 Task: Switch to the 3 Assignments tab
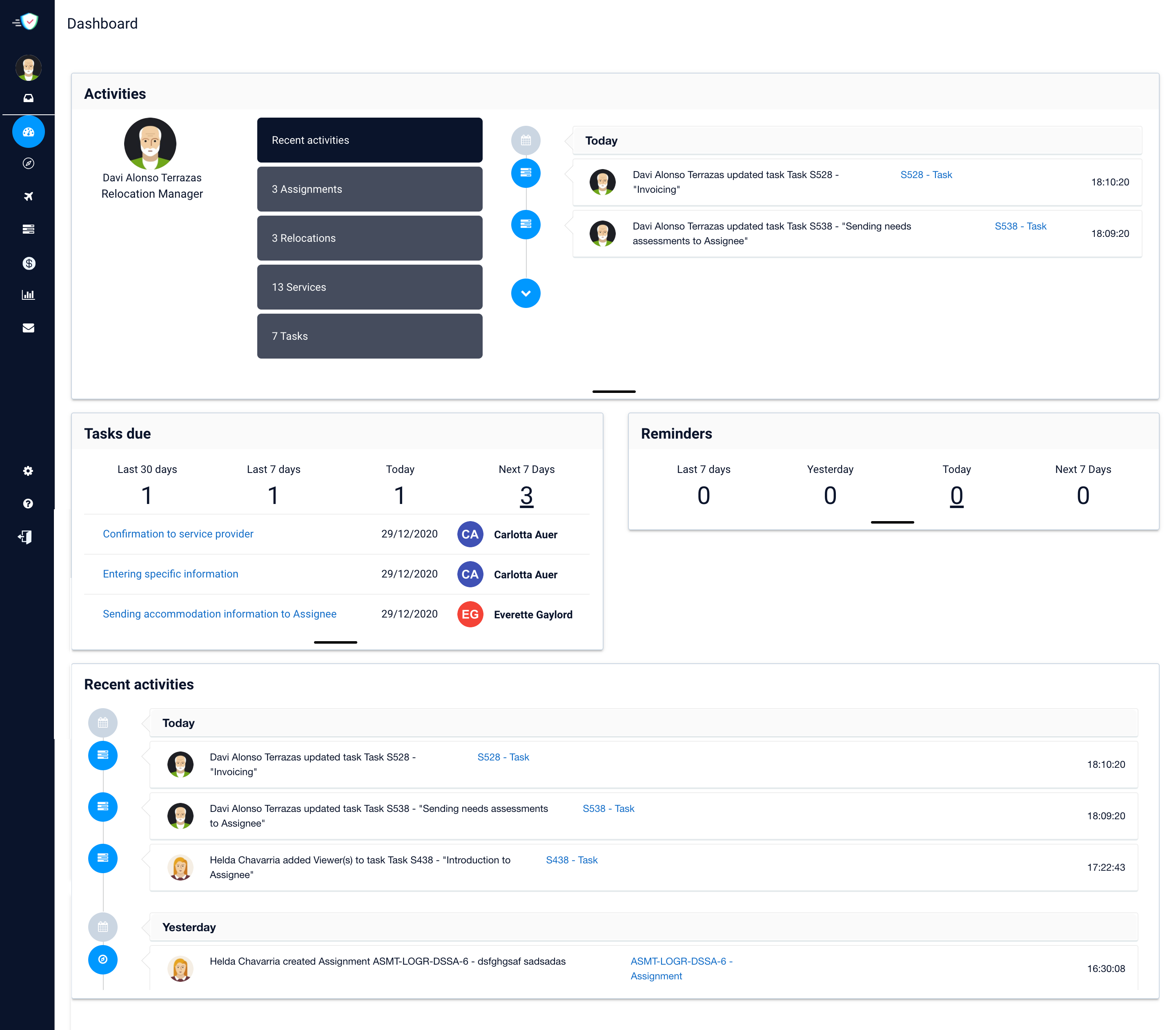(370, 189)
